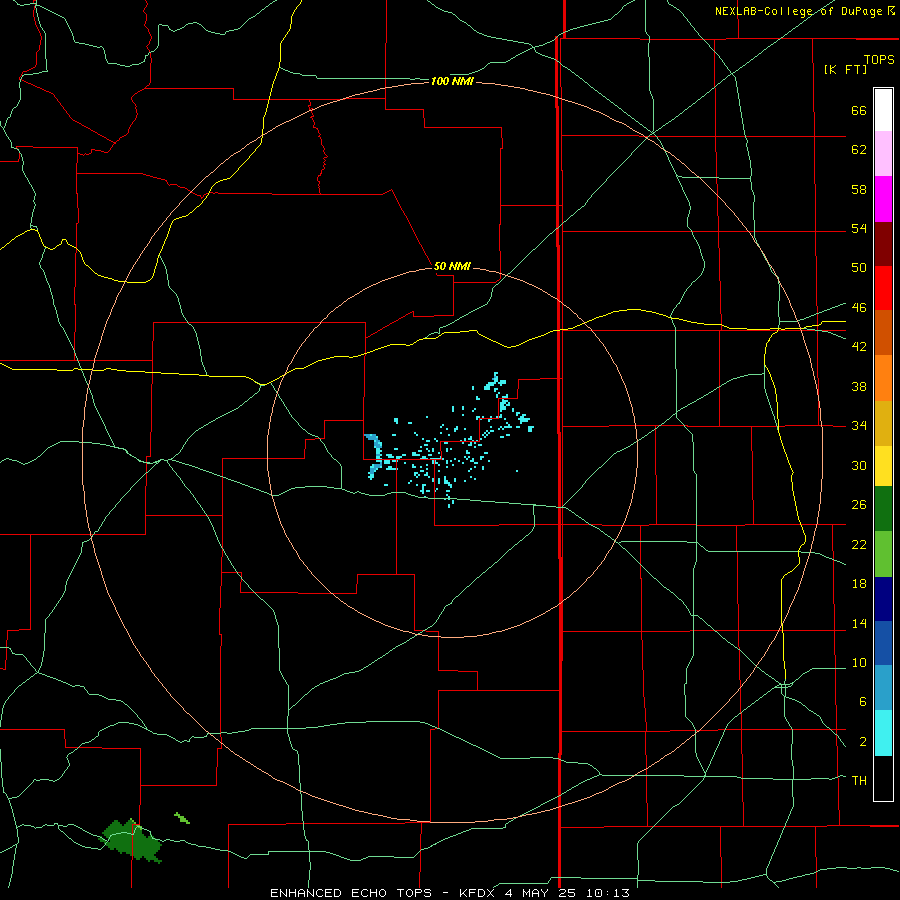900x900 pixels.
Task: Click the large dark green echo blob
Action: point(132,840)
